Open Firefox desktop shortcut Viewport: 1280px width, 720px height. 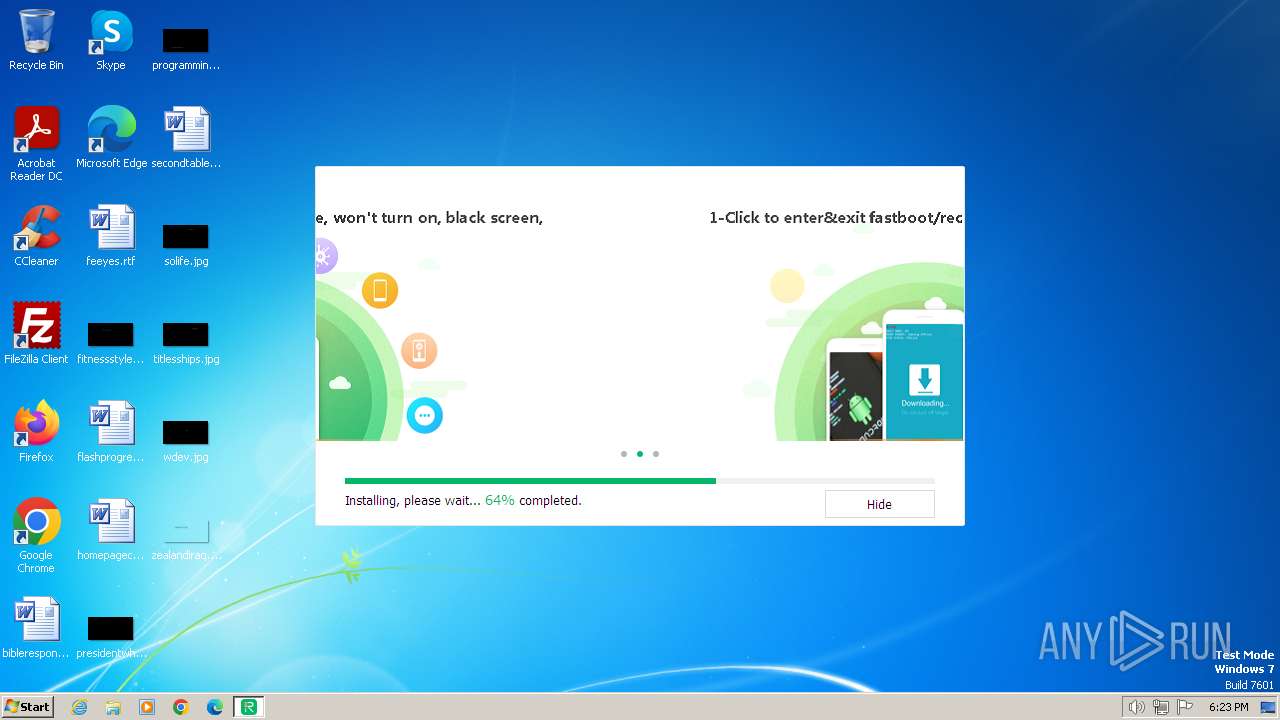pos(36,432)
